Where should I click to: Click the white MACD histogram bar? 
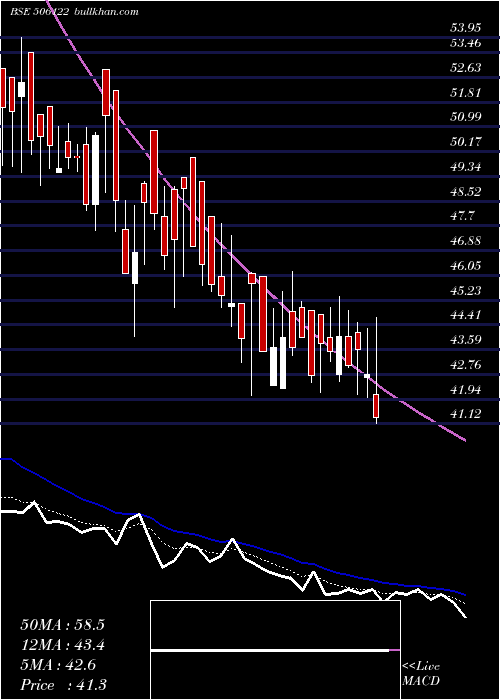coord(270,650)
